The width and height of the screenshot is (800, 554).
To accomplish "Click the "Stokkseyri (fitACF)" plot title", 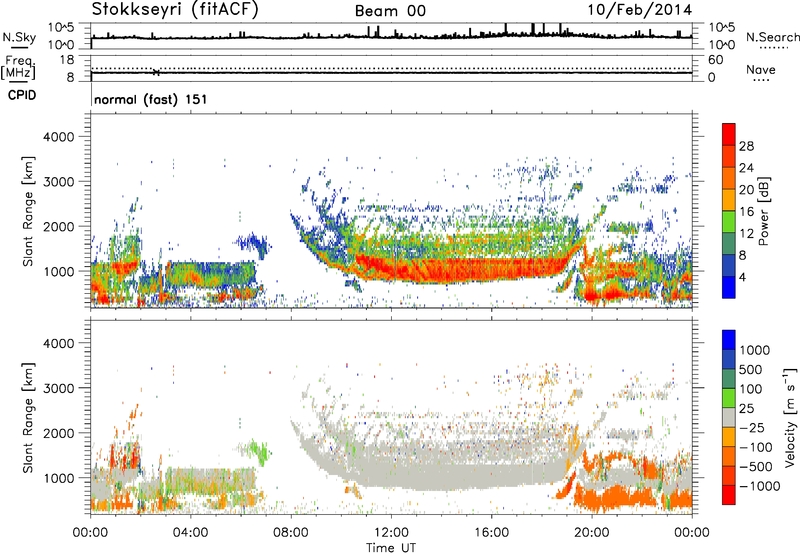I will click(175, 10).
